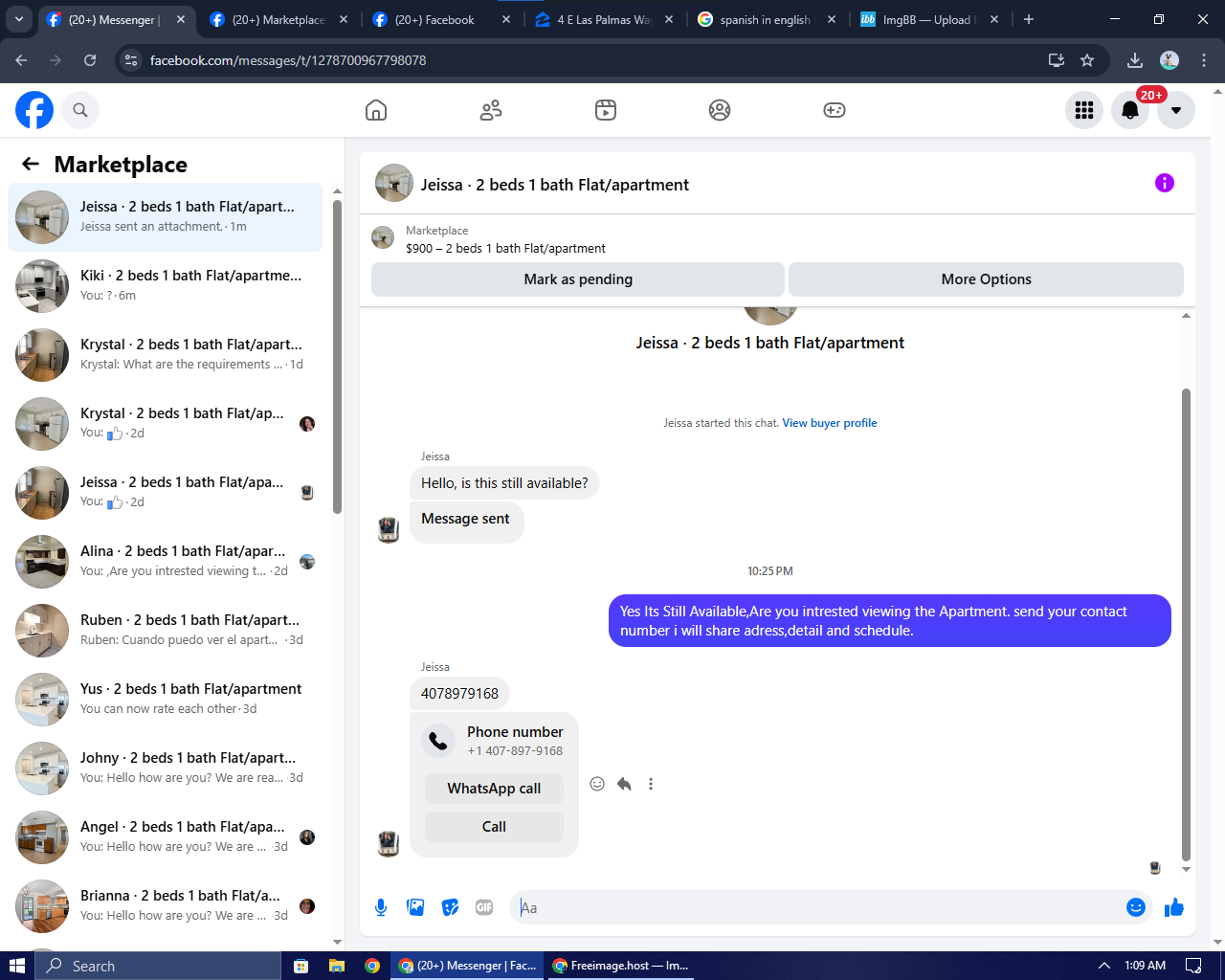The image size is (1225, 980).
Task: Open Brianna conversation
Action: [165, 906]
